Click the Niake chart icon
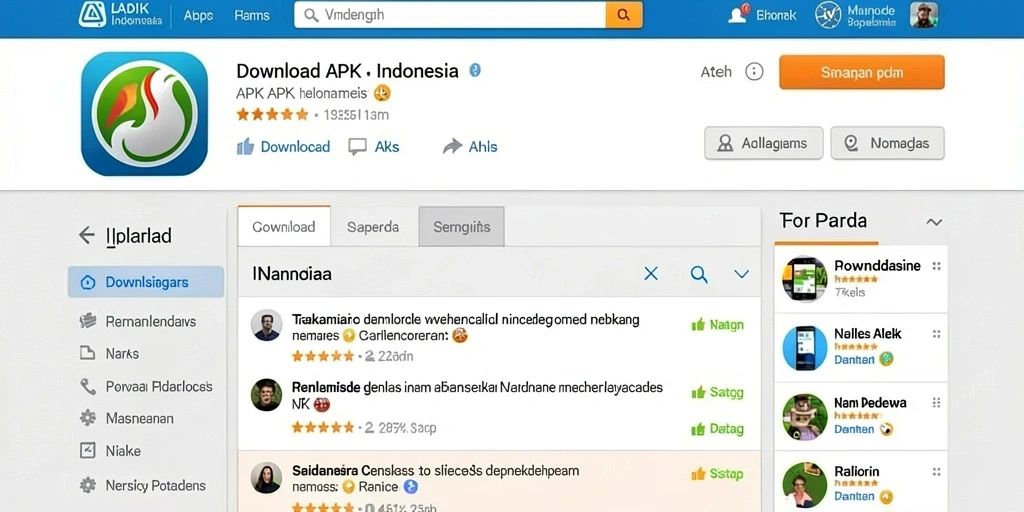 pos(88,451)
